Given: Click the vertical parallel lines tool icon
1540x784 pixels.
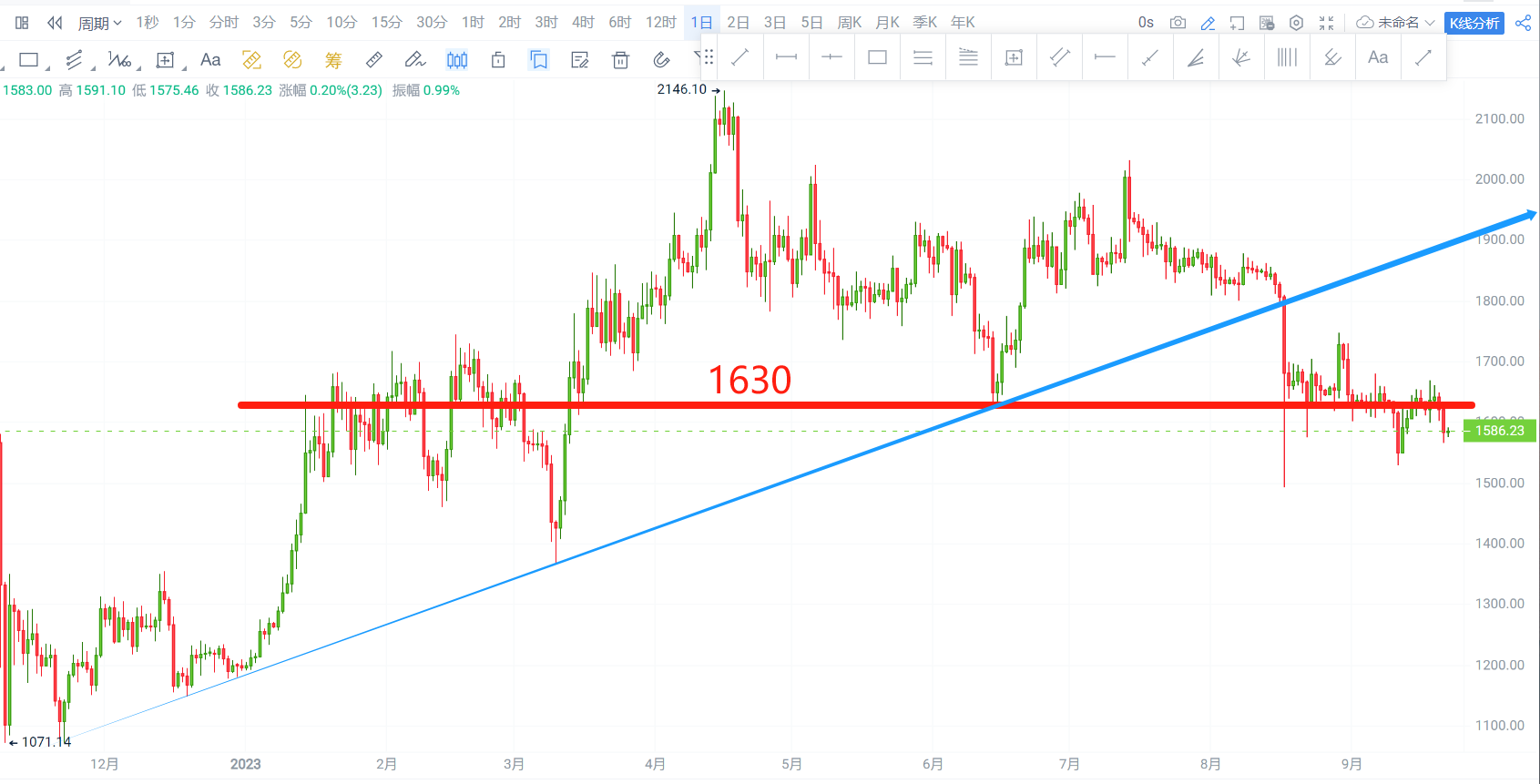Looking at the screenshot, I should (1287, 57).
